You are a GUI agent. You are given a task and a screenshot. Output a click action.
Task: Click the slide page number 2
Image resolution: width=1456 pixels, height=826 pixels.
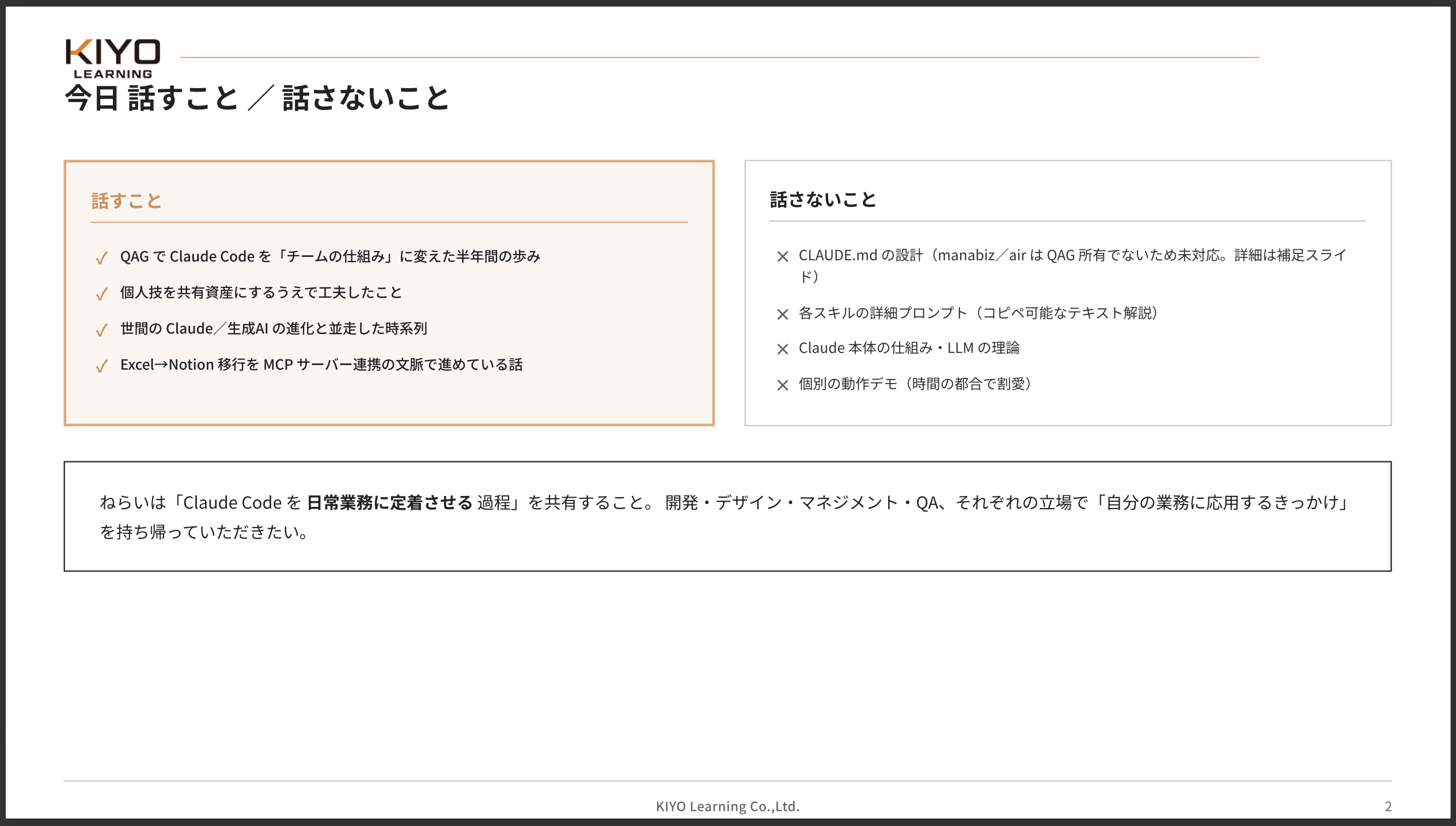click(1388, 806)
